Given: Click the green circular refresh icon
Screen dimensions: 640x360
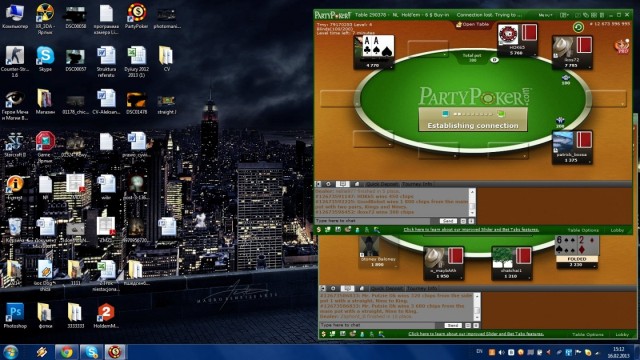Looking at the screenshot, I should point(578,27).
